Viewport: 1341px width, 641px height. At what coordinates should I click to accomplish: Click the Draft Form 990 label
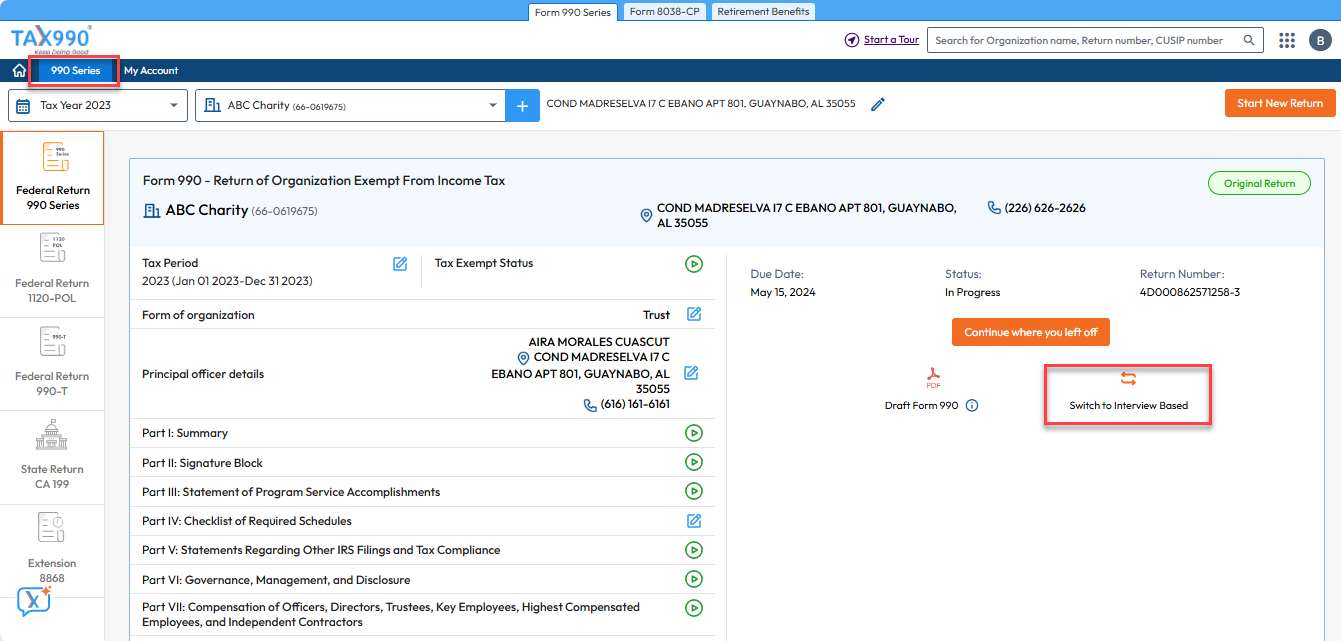point(922,406)
